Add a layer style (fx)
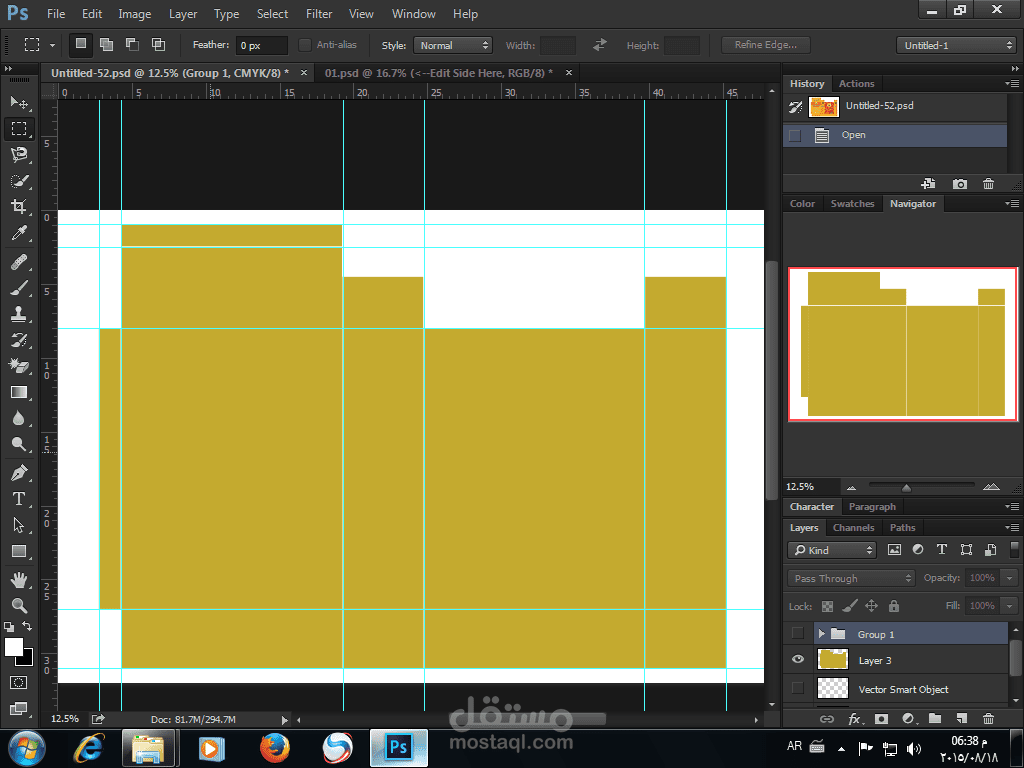The width and height of the screenshot is (1024, 768). [855, 719]
